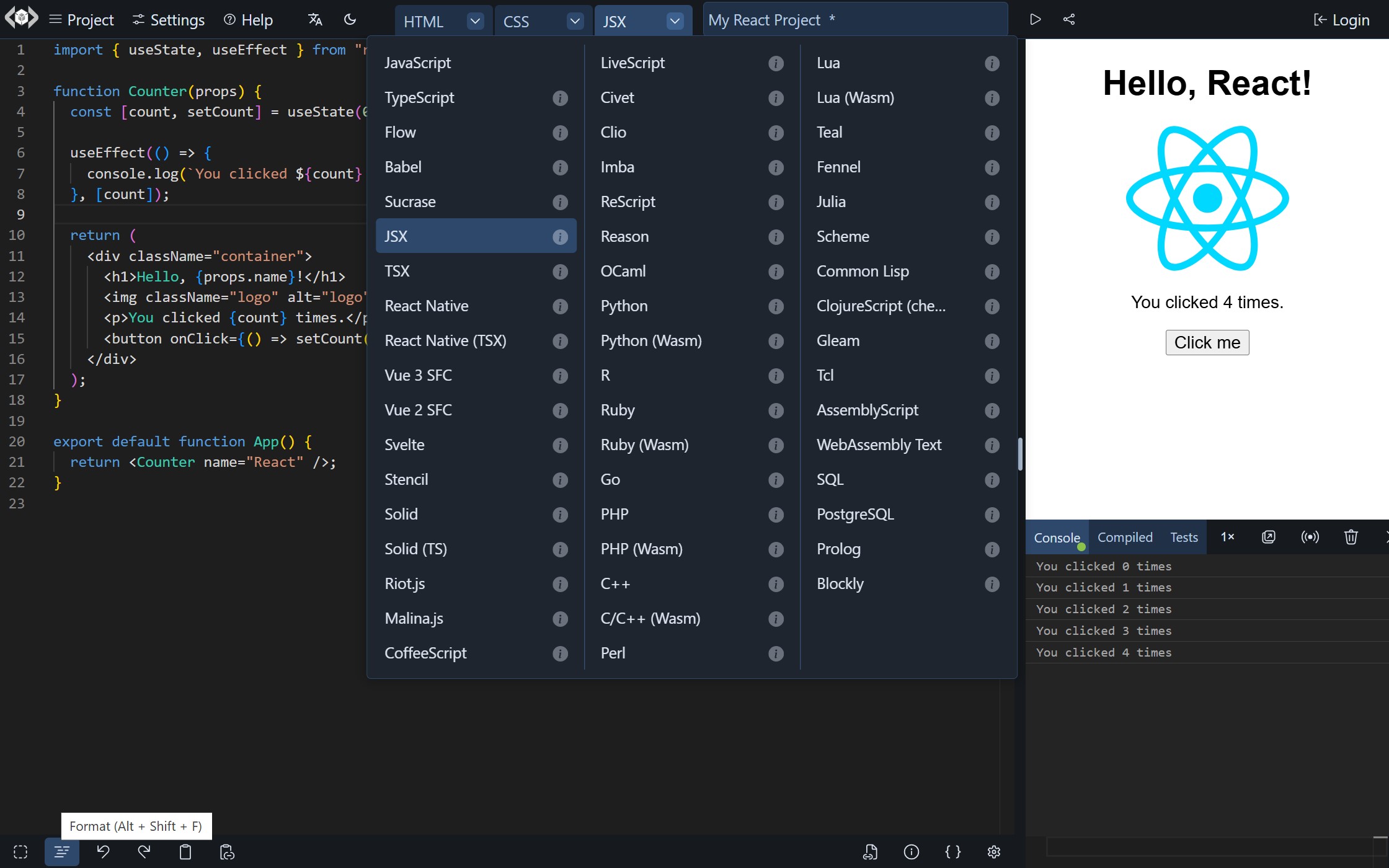1389x868 pixels.
Task: Click the Console tab in output panel
Action: [x=1057, y=537]
